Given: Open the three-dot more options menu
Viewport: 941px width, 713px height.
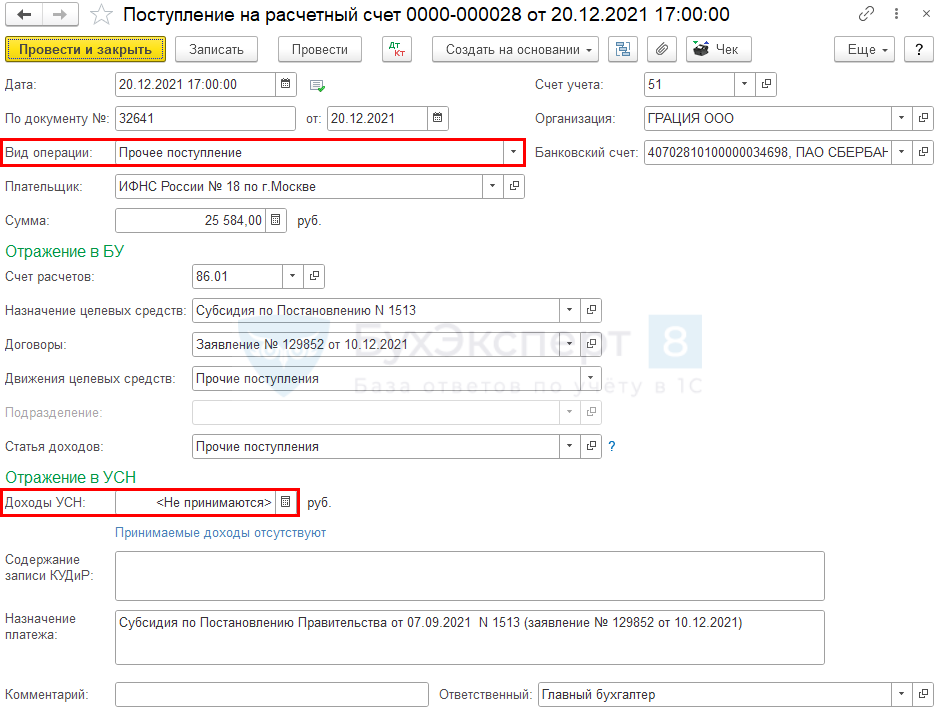Looking at the screenshot, I should (897, 14).
